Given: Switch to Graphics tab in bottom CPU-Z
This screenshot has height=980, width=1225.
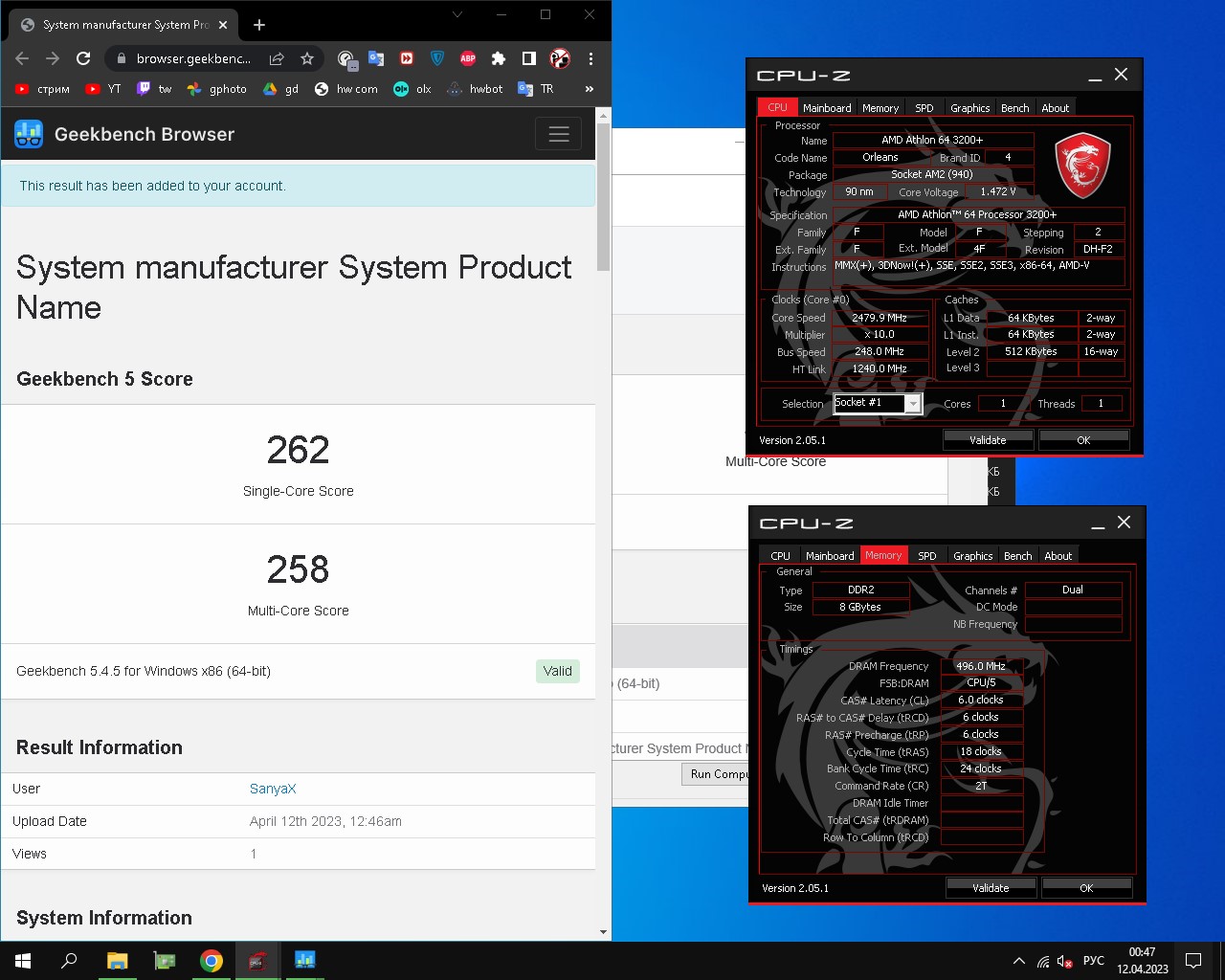Looking at the screenshot, I should [x=972, y=556].
